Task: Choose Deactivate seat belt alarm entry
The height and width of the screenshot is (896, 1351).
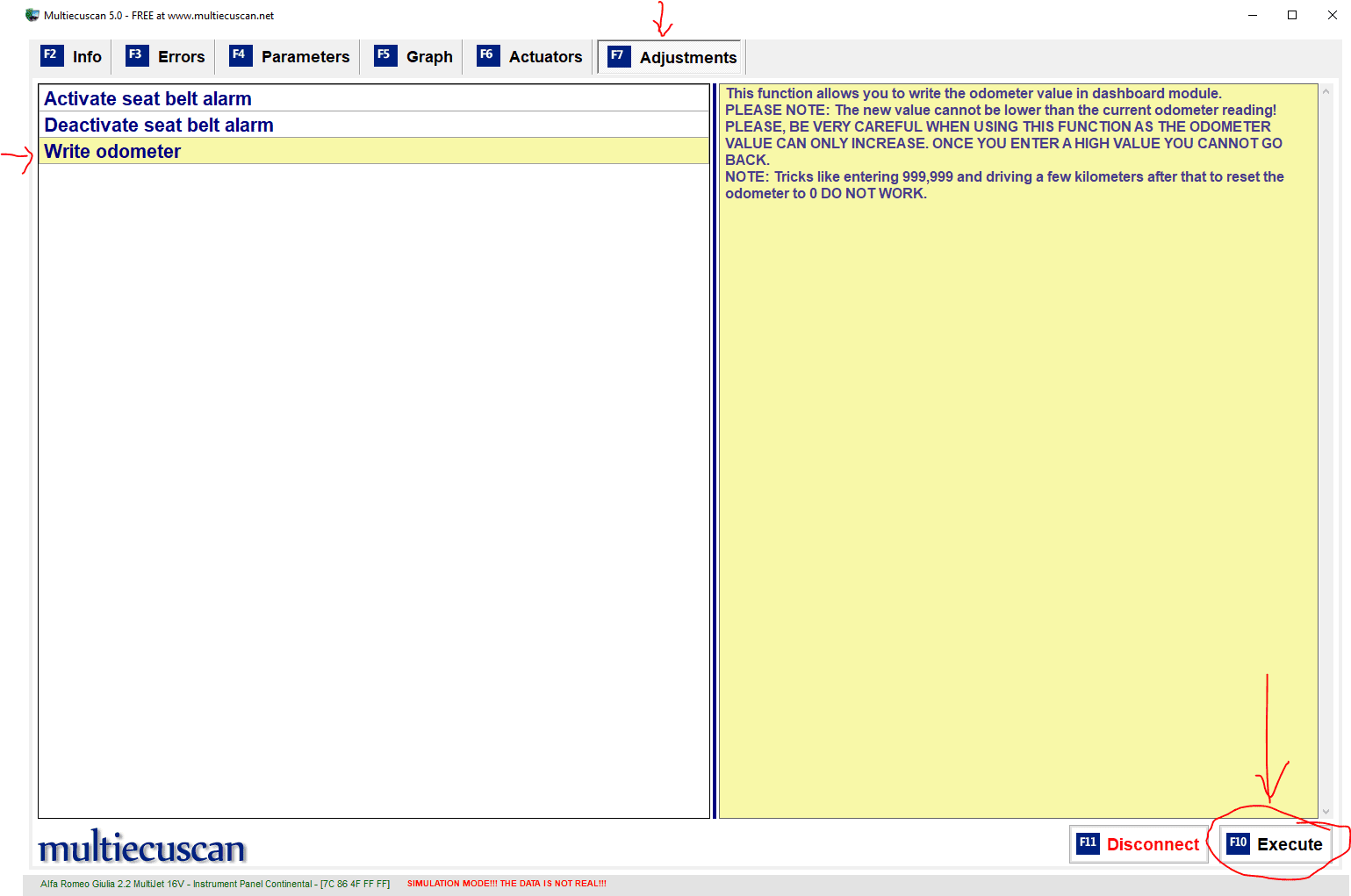Action: pos(159,125)
